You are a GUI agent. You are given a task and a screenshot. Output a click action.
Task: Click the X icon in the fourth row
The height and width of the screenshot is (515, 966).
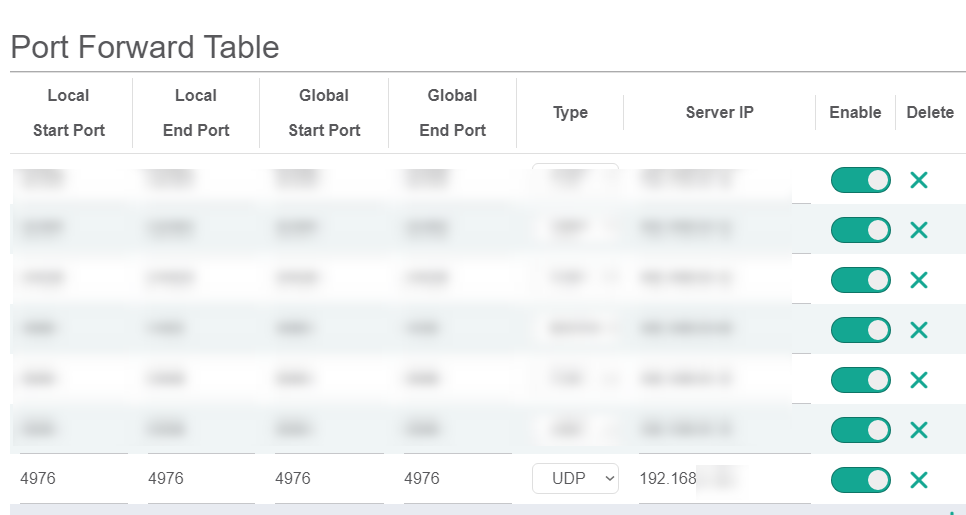click(918, 330)
